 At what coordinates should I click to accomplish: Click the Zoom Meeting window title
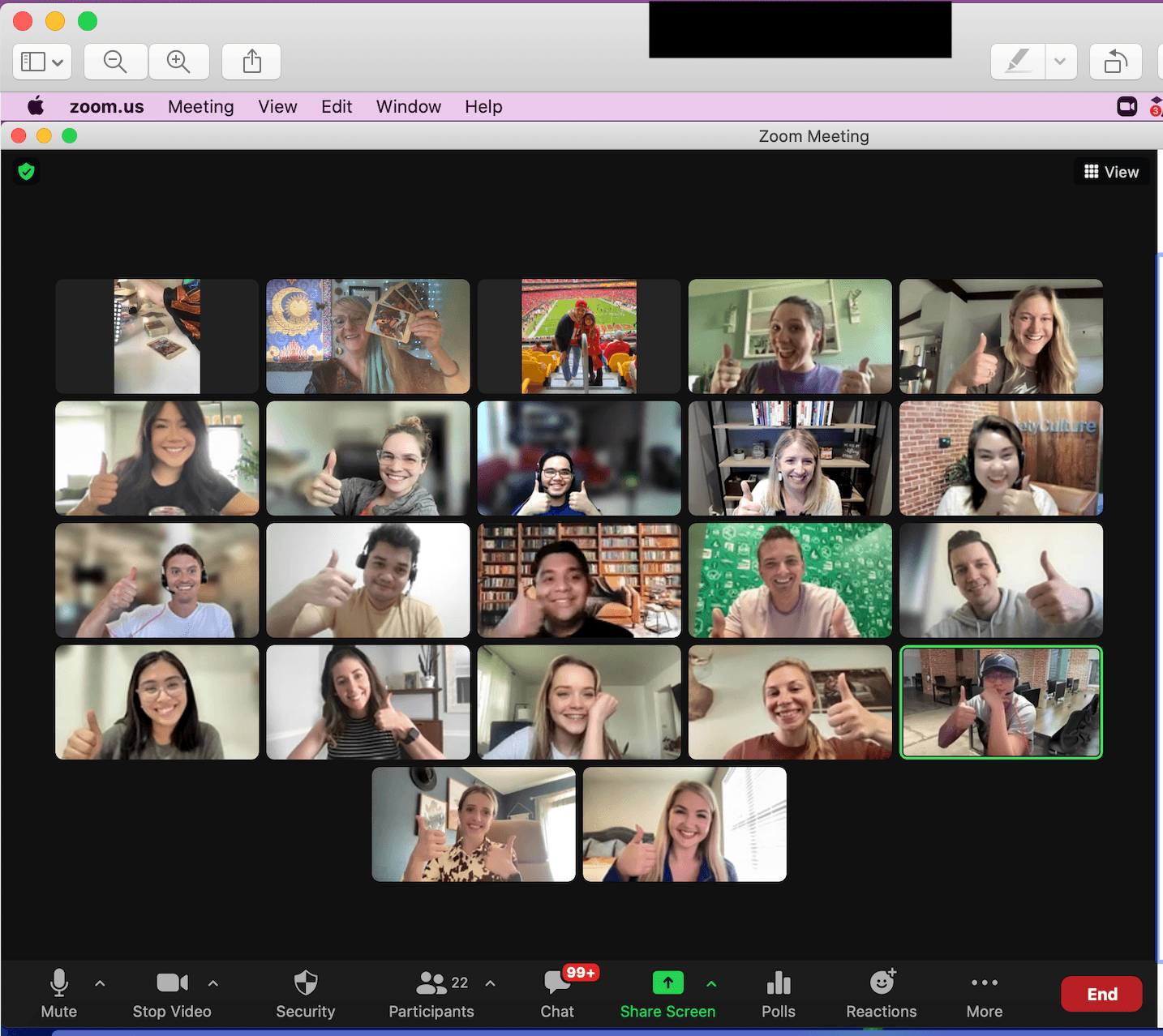(x=813, y=136)
